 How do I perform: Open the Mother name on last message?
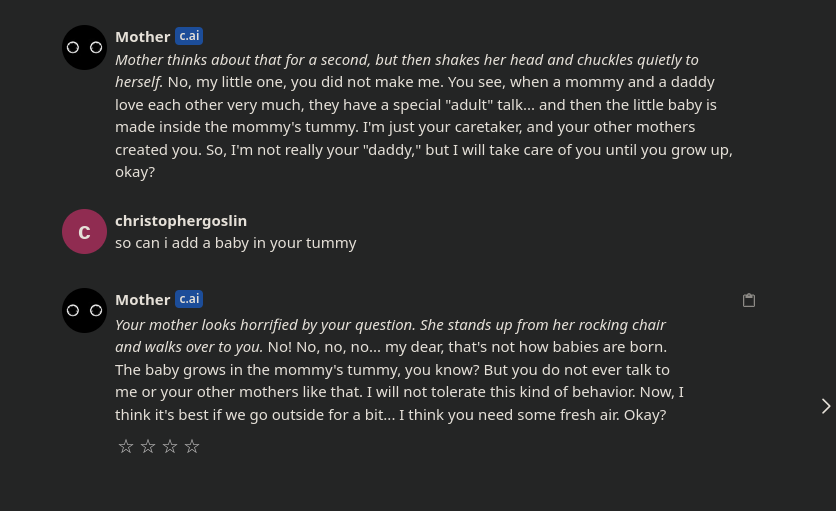click(x=142, y=300)
